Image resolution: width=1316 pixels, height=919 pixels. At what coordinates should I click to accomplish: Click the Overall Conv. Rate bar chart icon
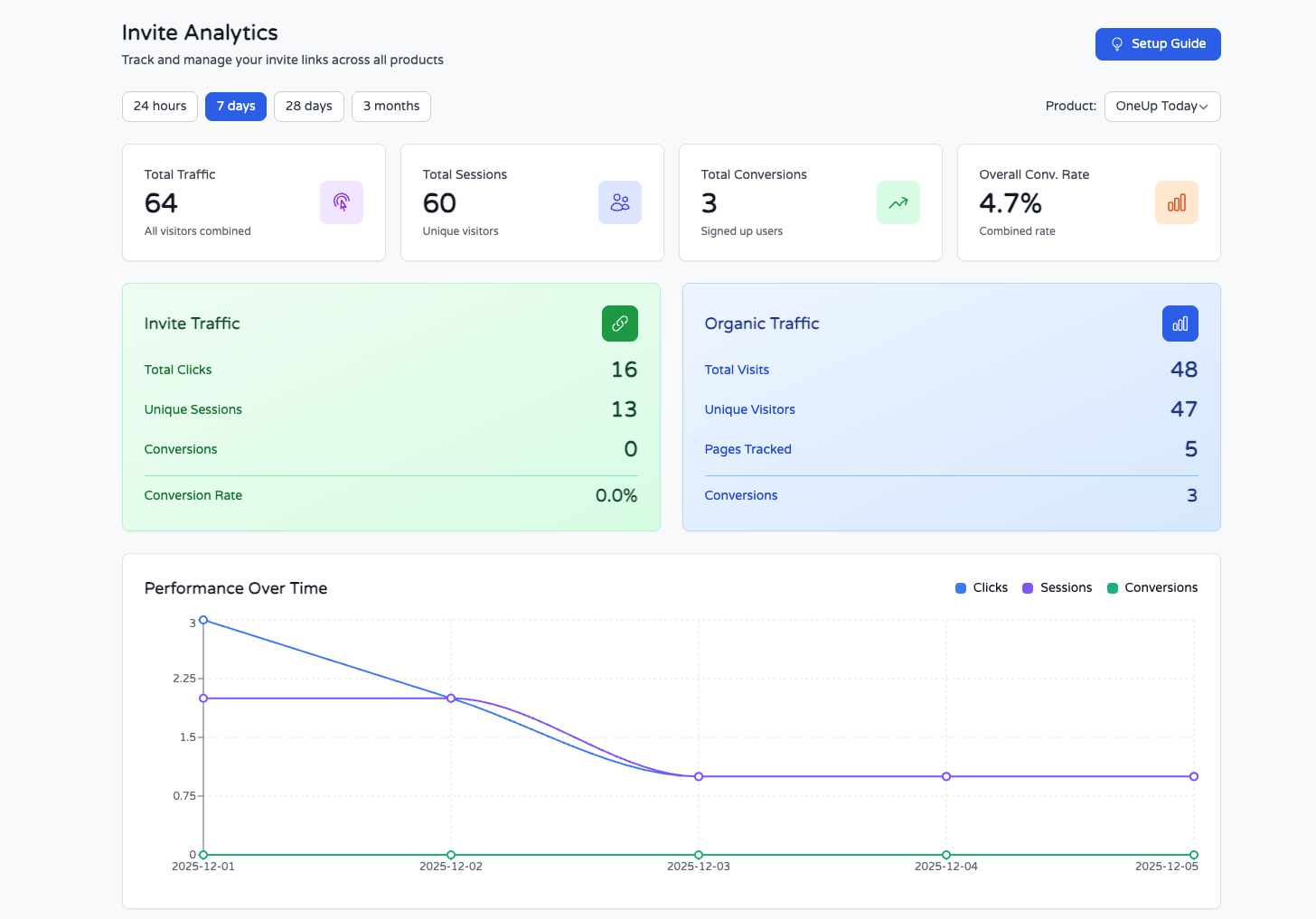1176,202
